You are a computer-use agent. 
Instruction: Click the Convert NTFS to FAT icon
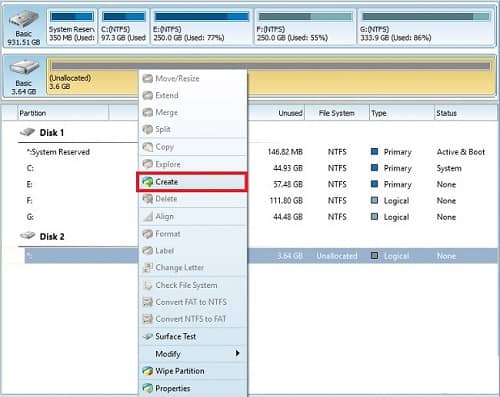click(147, 319)
